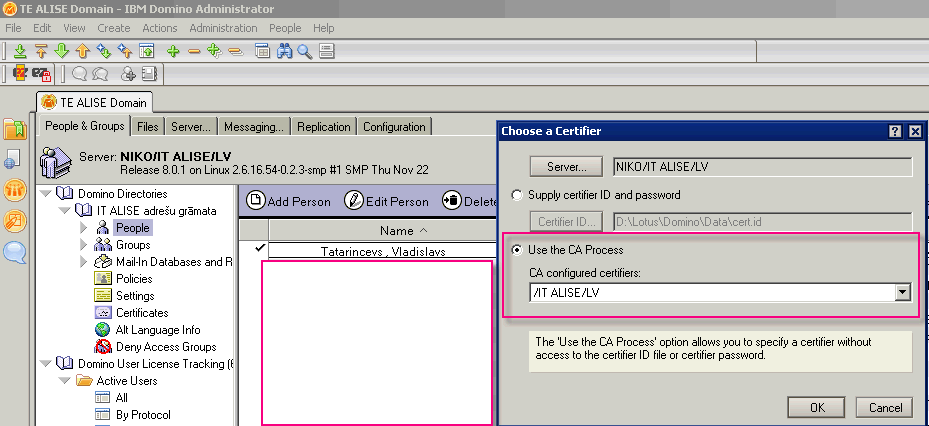The image size is (929, 426).
Task: Click the blue star with orange up arrow icon
Action: [x=124, y=51]
